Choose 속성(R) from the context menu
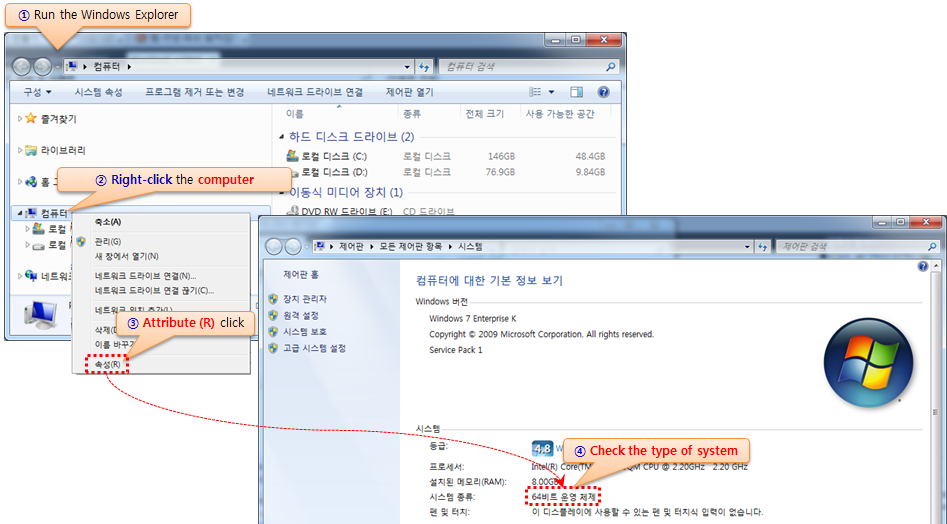947x524 pixels. point(107,365)
